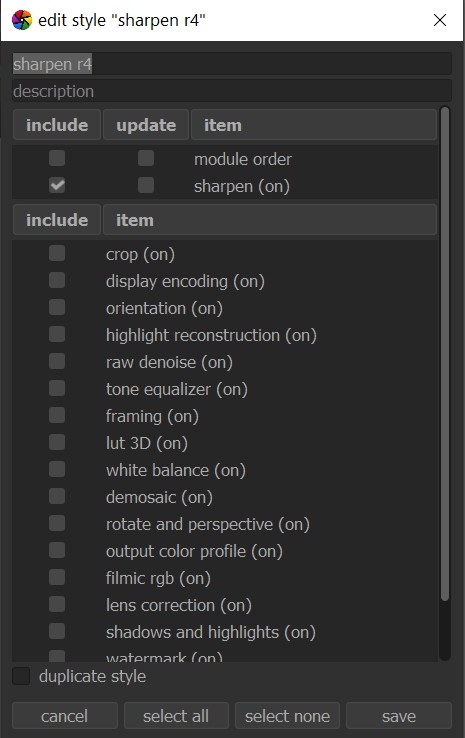Check include box for highlight reconstruction (on)
The height and width of the screenshot is (738, 465).
[57, 335]
